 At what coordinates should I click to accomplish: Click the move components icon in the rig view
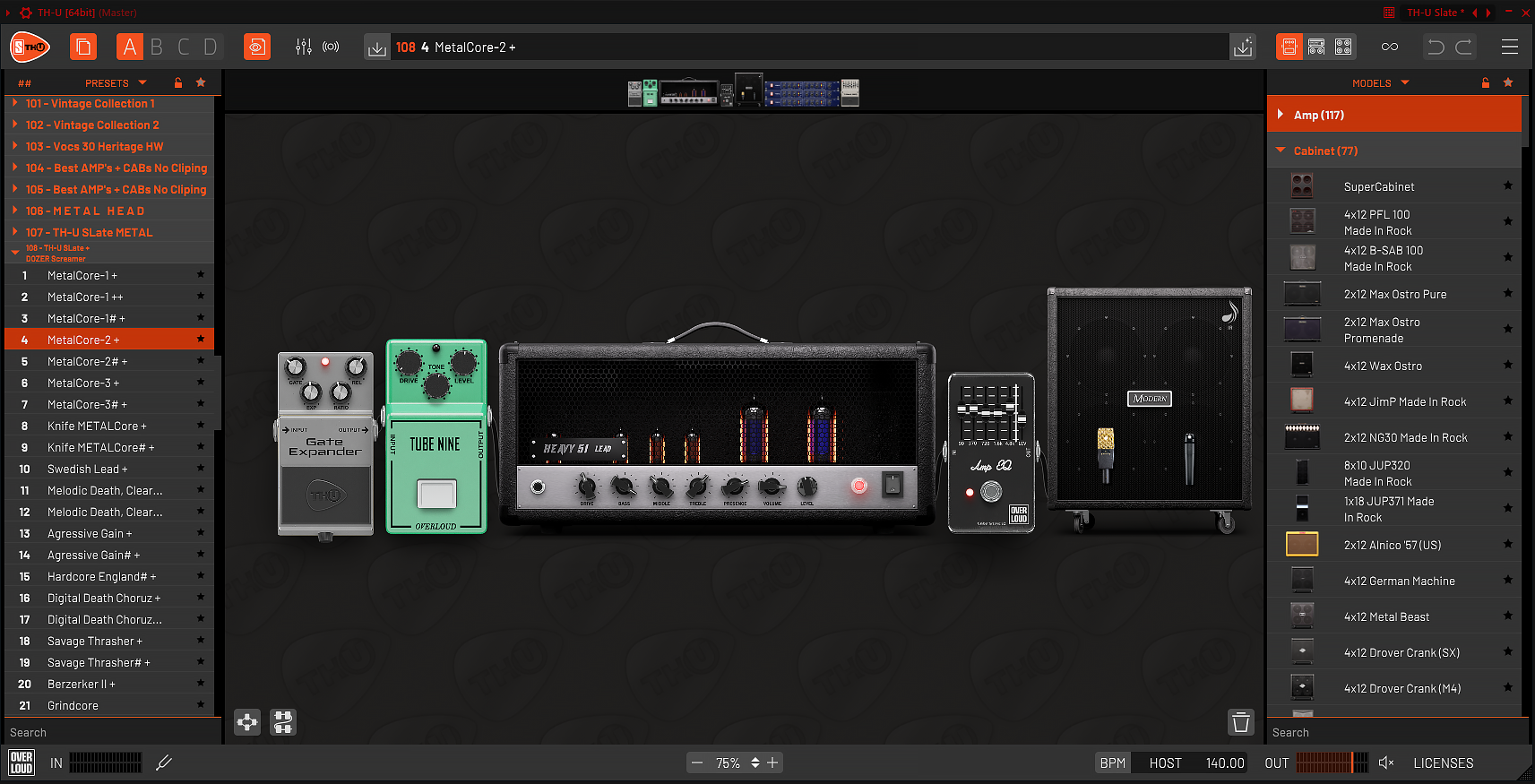[x=247, y=722]
